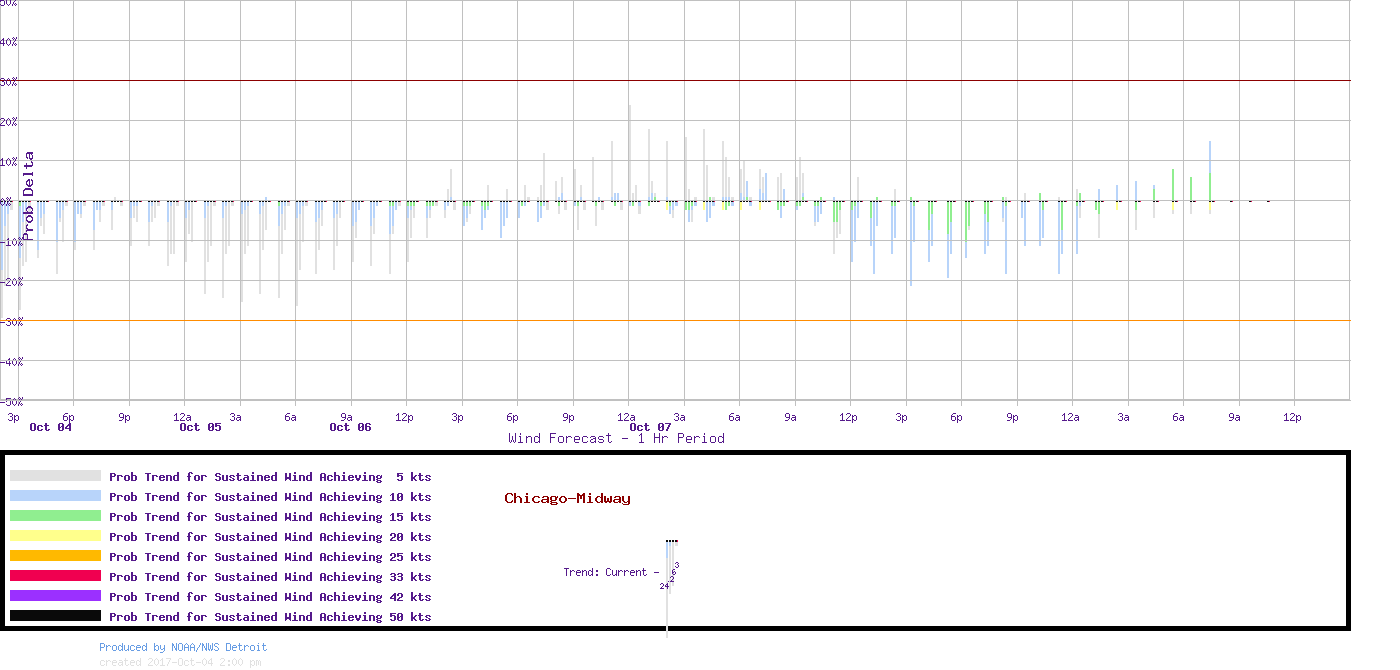This screenshot has height=670, width=1400.
Task: Click the Chicago-Midway station title
Action: (567, 498)
